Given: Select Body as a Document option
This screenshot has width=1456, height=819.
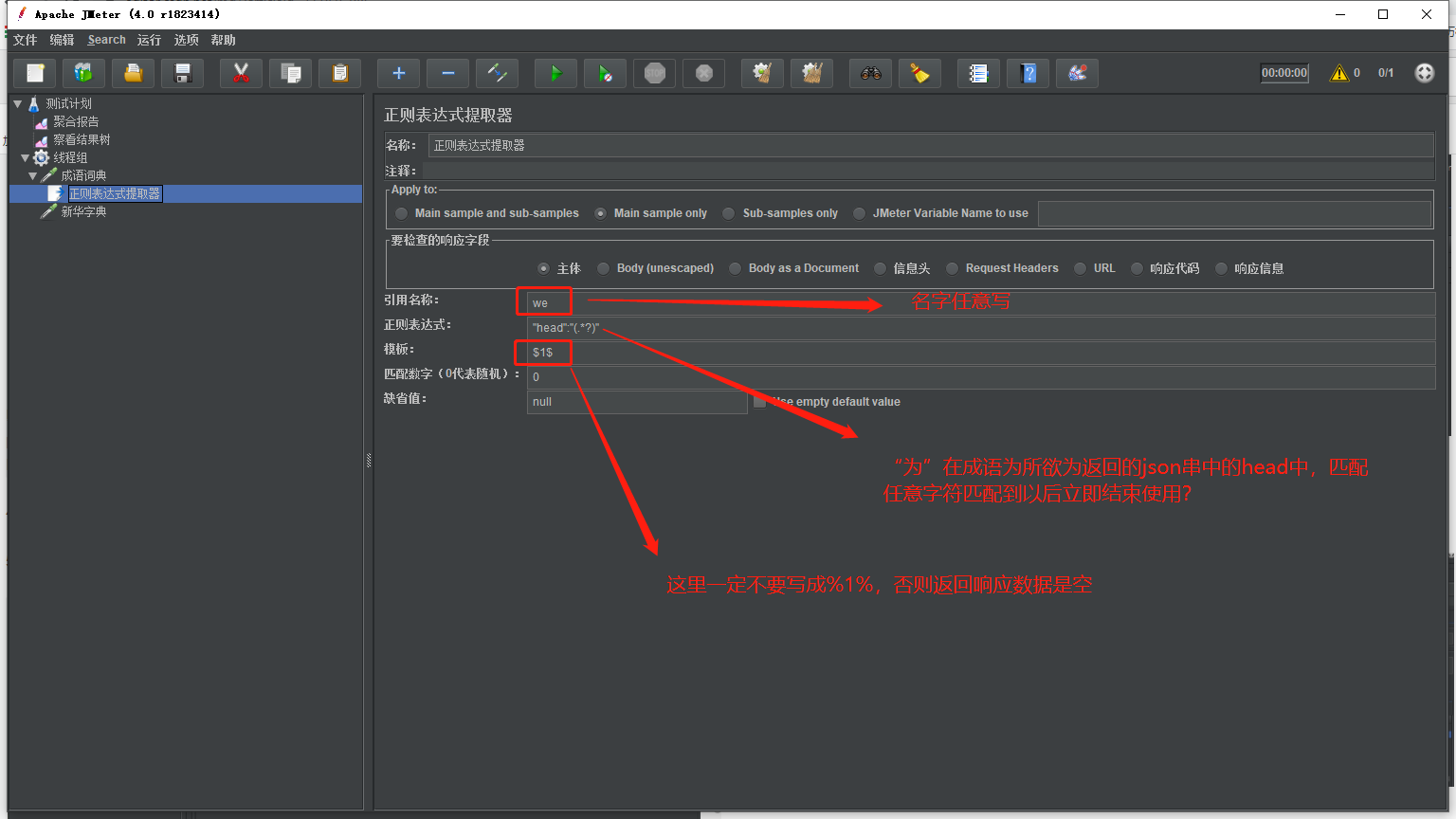Looking at the screenshot, I should click(794, 268).
